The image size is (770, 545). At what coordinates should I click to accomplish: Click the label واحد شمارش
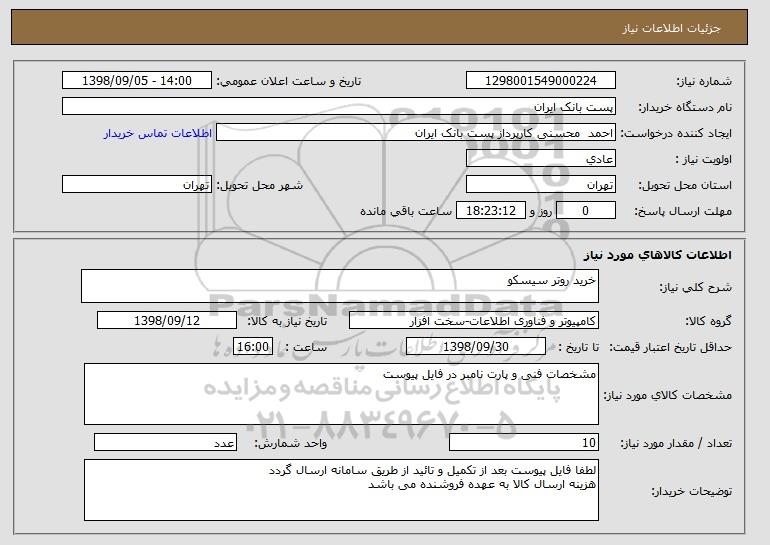[291, 443]
